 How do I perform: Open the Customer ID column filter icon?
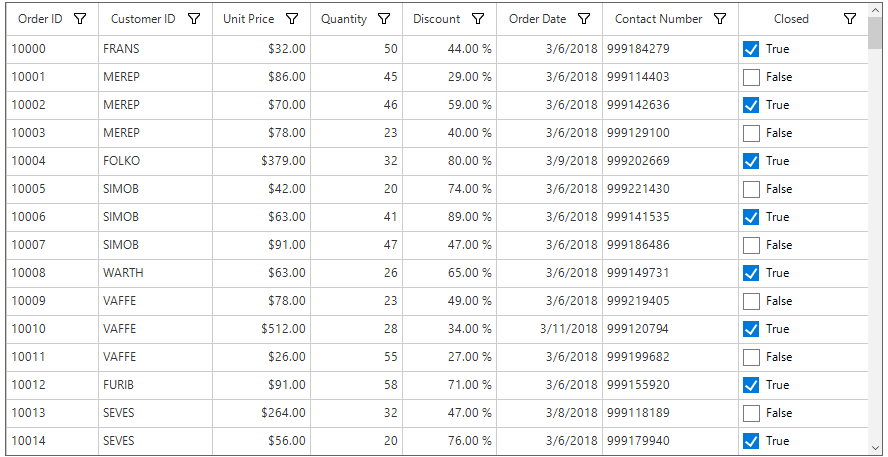(194, 19)
